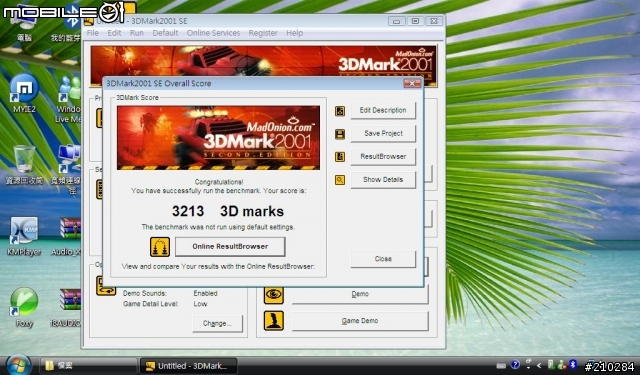Viewport: 640px width, 375px height.
Task: Expand hidden tray icons with the arrow
Action: pyautogui.click(x=539, y=365)
